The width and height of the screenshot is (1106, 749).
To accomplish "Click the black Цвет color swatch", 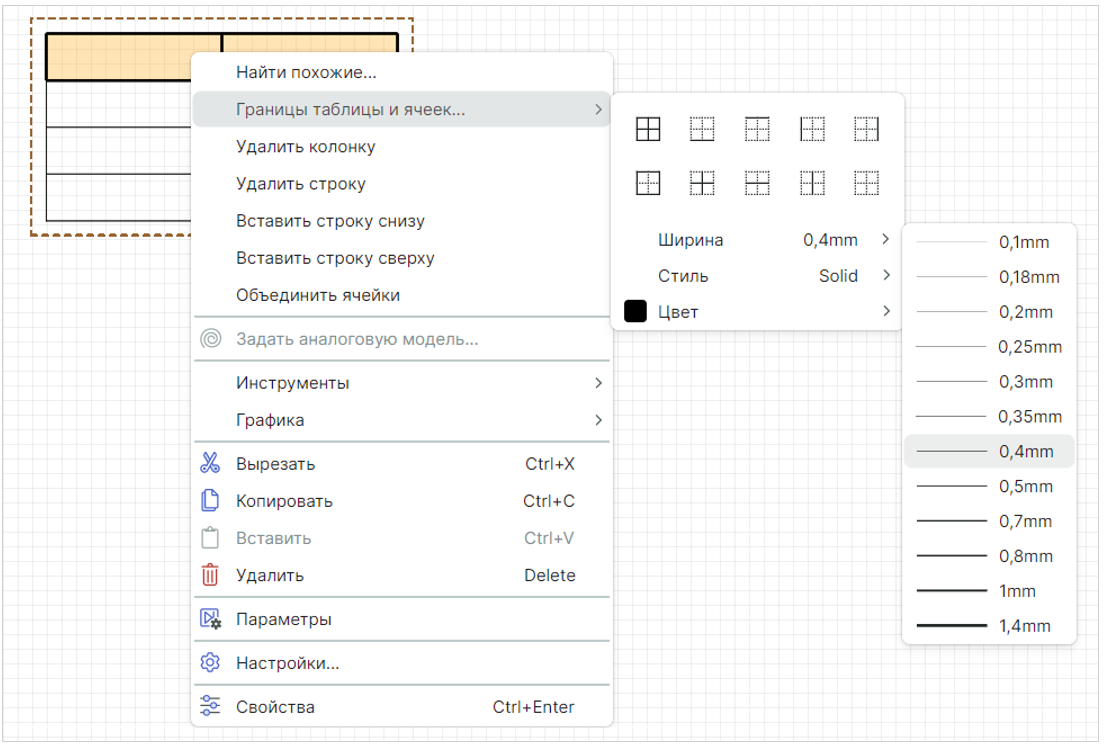I will click(x=635, y=312).
